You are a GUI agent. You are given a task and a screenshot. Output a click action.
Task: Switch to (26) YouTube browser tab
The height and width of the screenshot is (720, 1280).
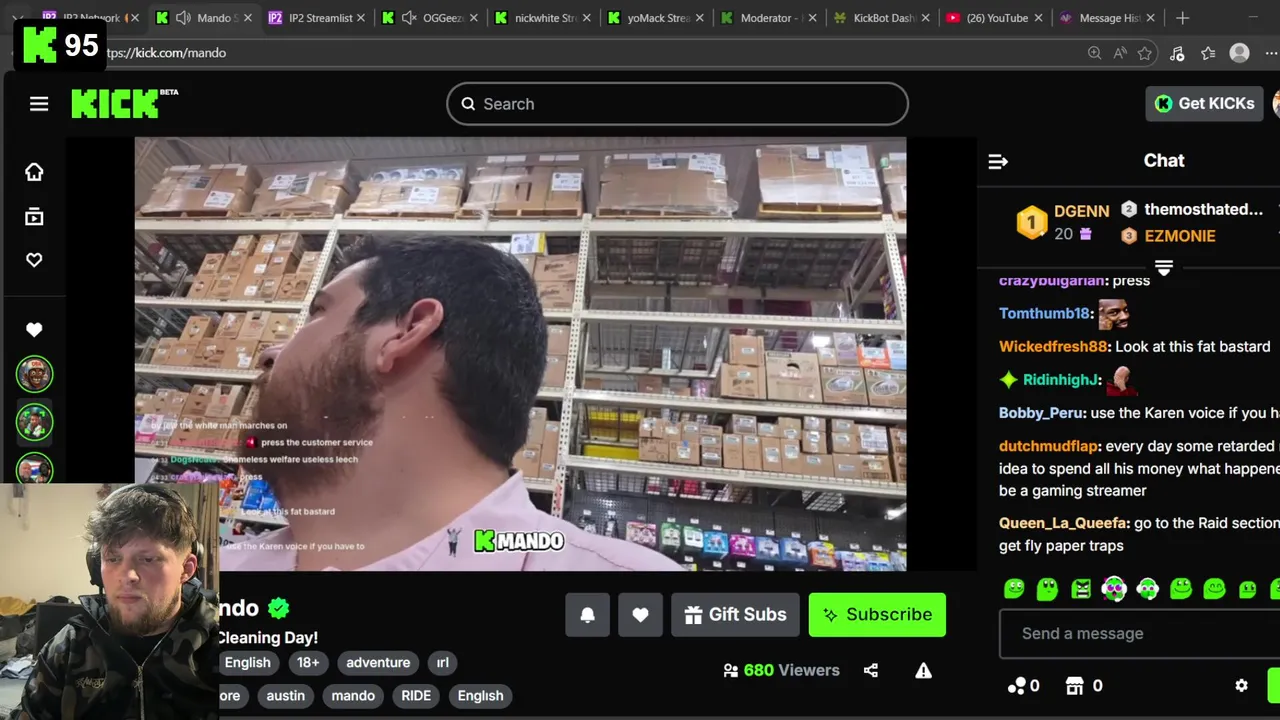point(993,18)
